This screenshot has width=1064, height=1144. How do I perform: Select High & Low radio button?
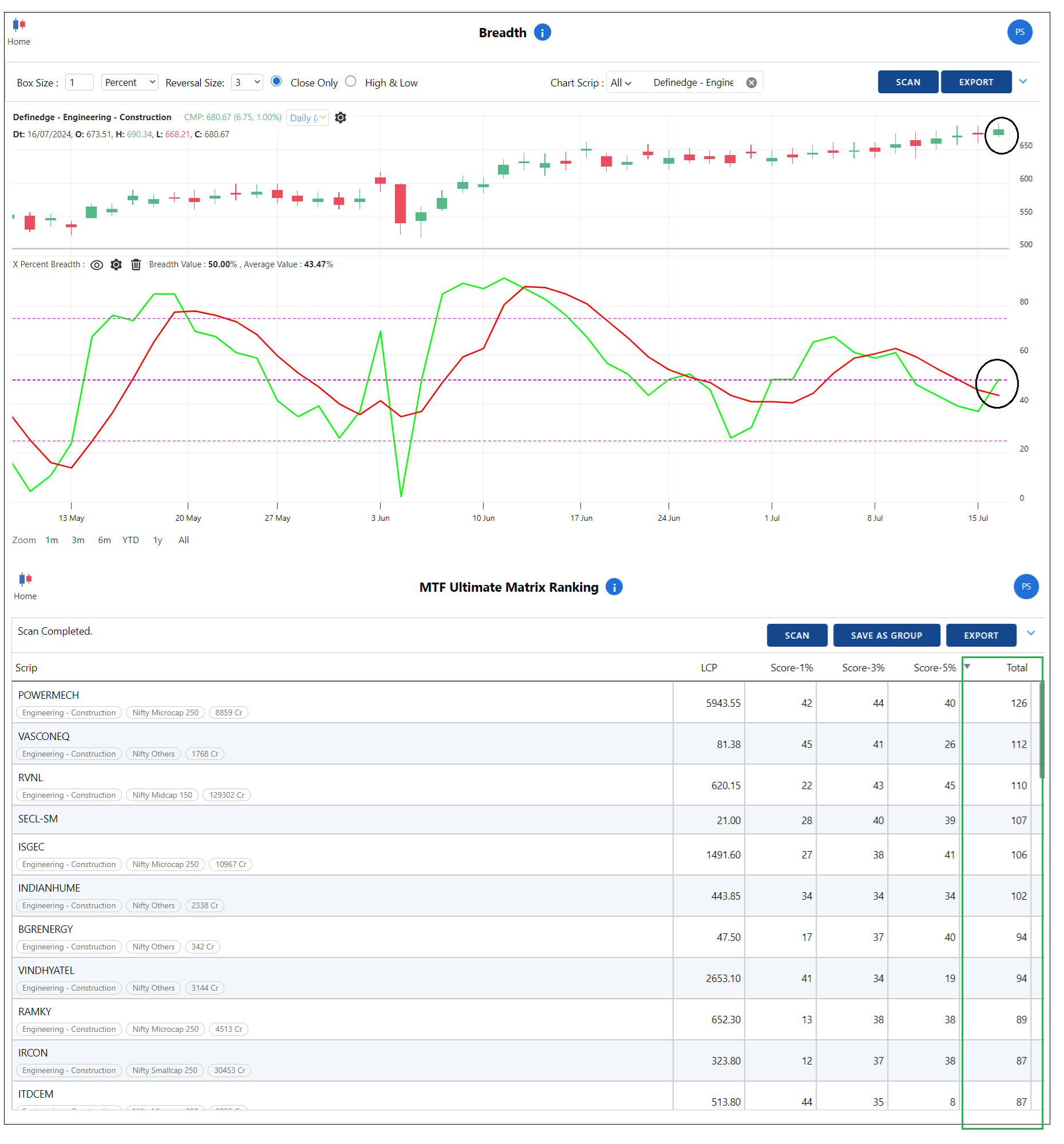(x=350, y=81)
